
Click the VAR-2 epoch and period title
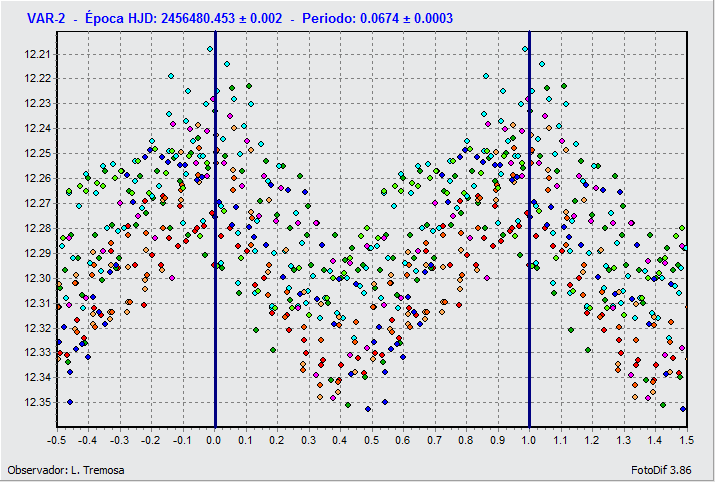point(240,18)
